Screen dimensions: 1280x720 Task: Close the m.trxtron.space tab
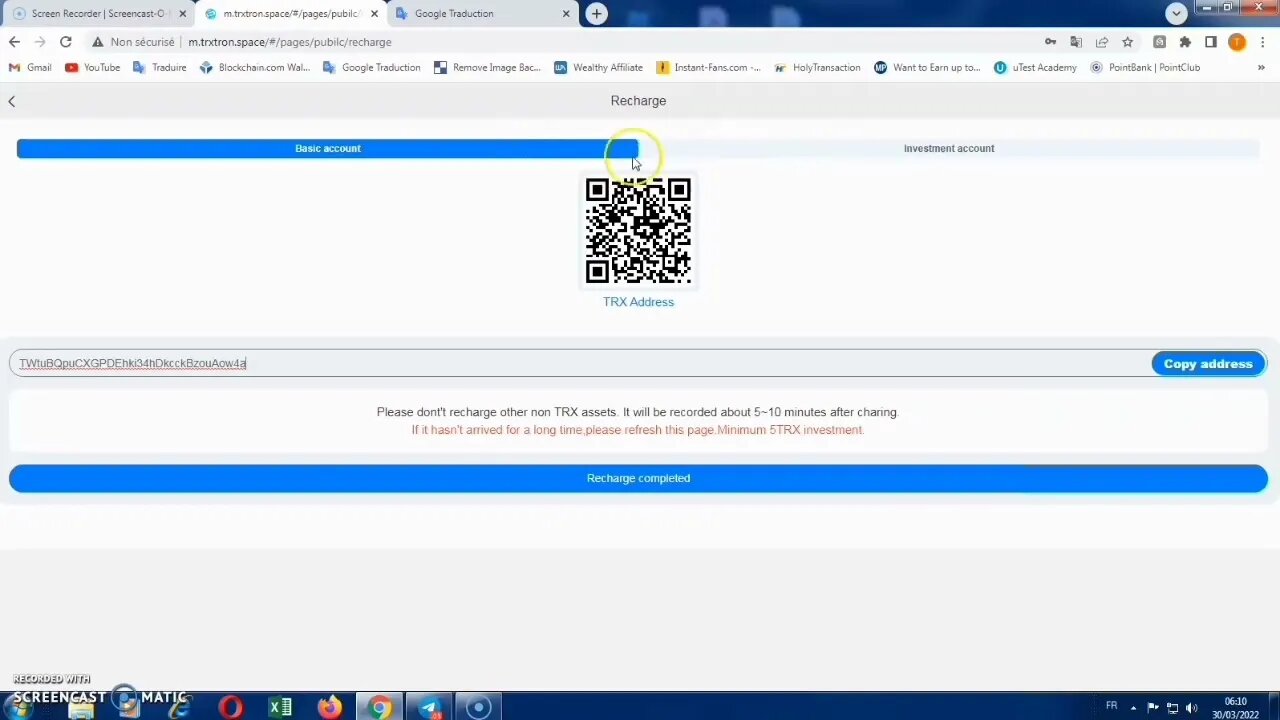point(374,14)
